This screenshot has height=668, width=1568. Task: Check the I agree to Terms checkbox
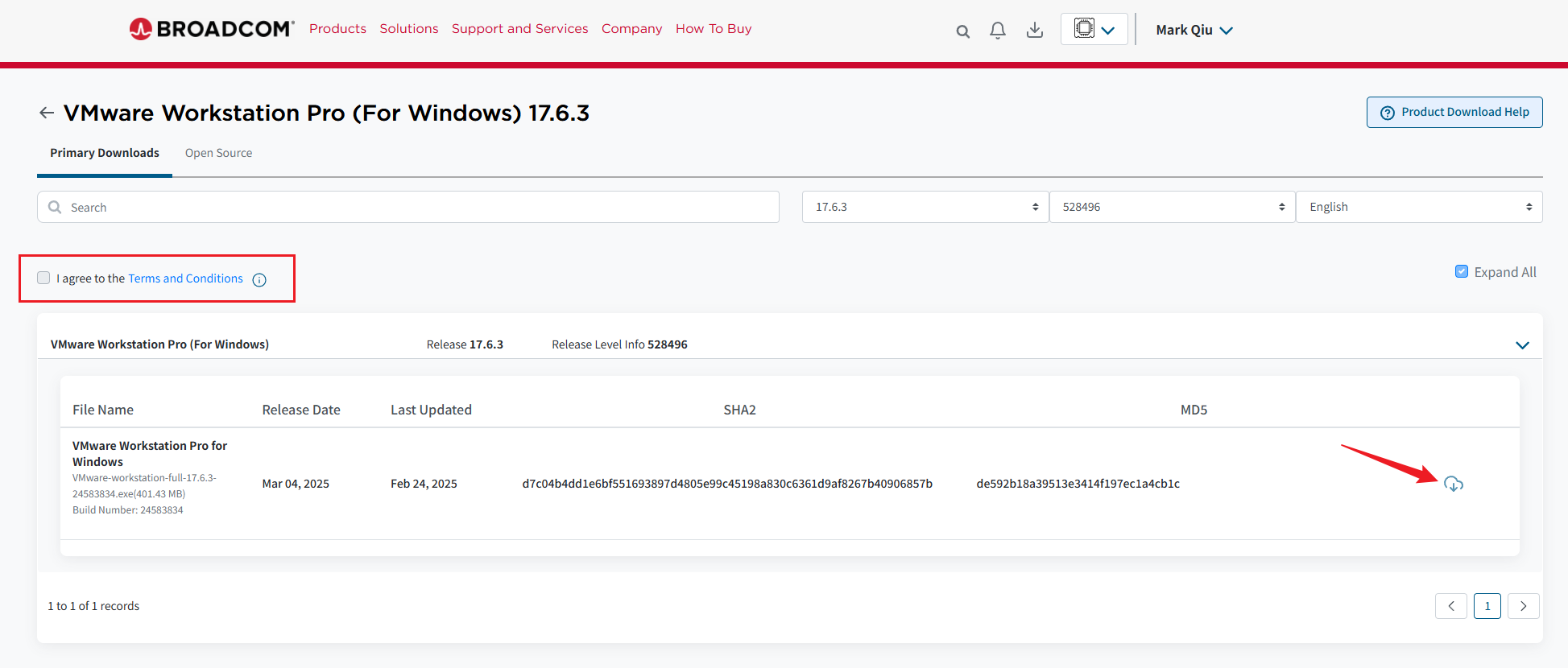pyautogui.click(x=43, y=278)
